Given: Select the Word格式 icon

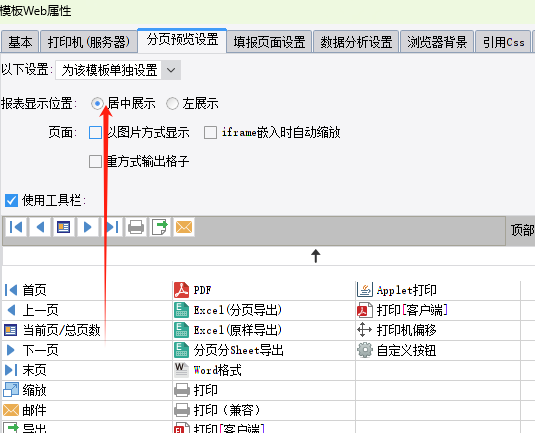Looking at the screenshot, I should coord(181,370).
